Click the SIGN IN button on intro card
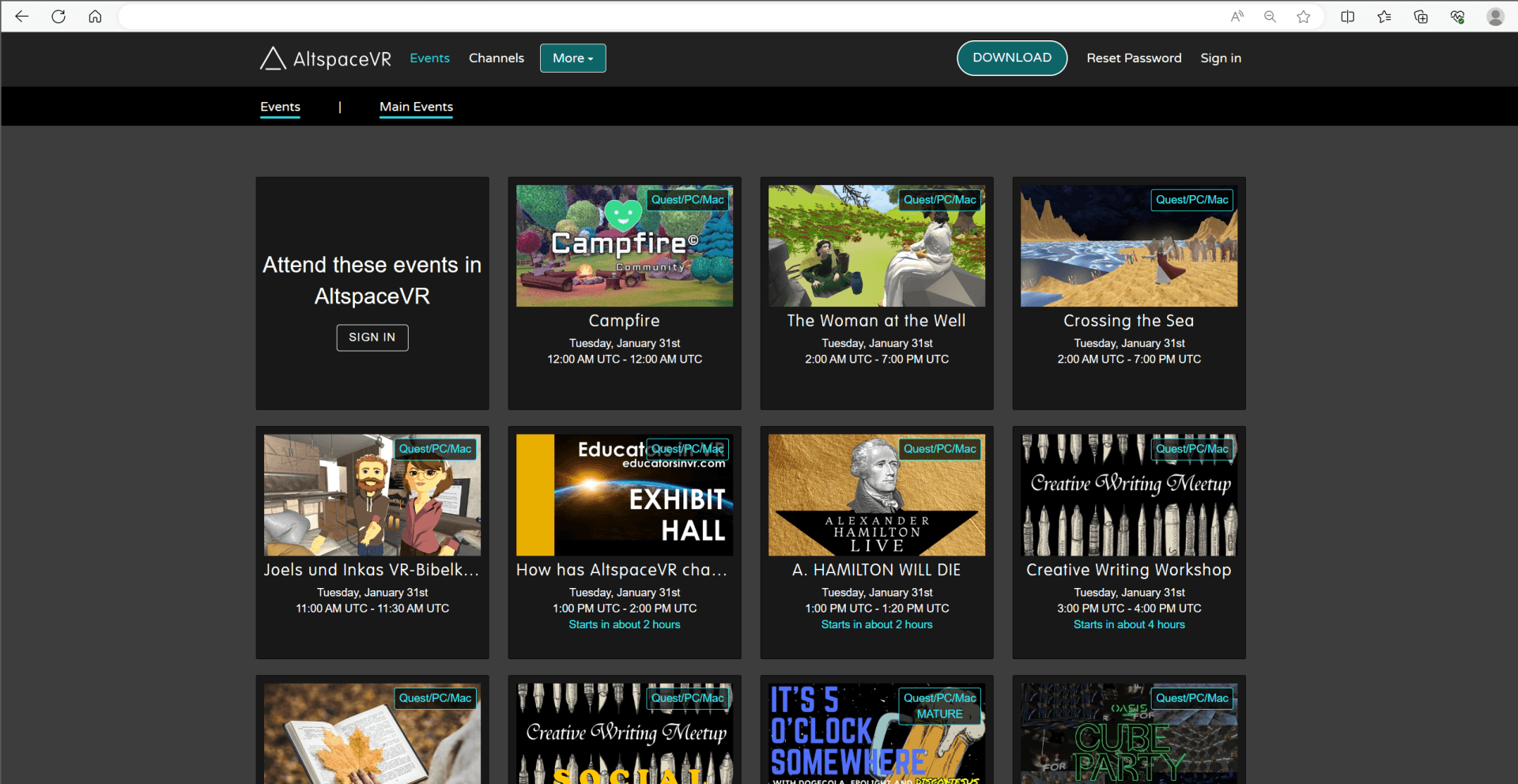Viewport: 1518px width, 784px height. [372, 337]
